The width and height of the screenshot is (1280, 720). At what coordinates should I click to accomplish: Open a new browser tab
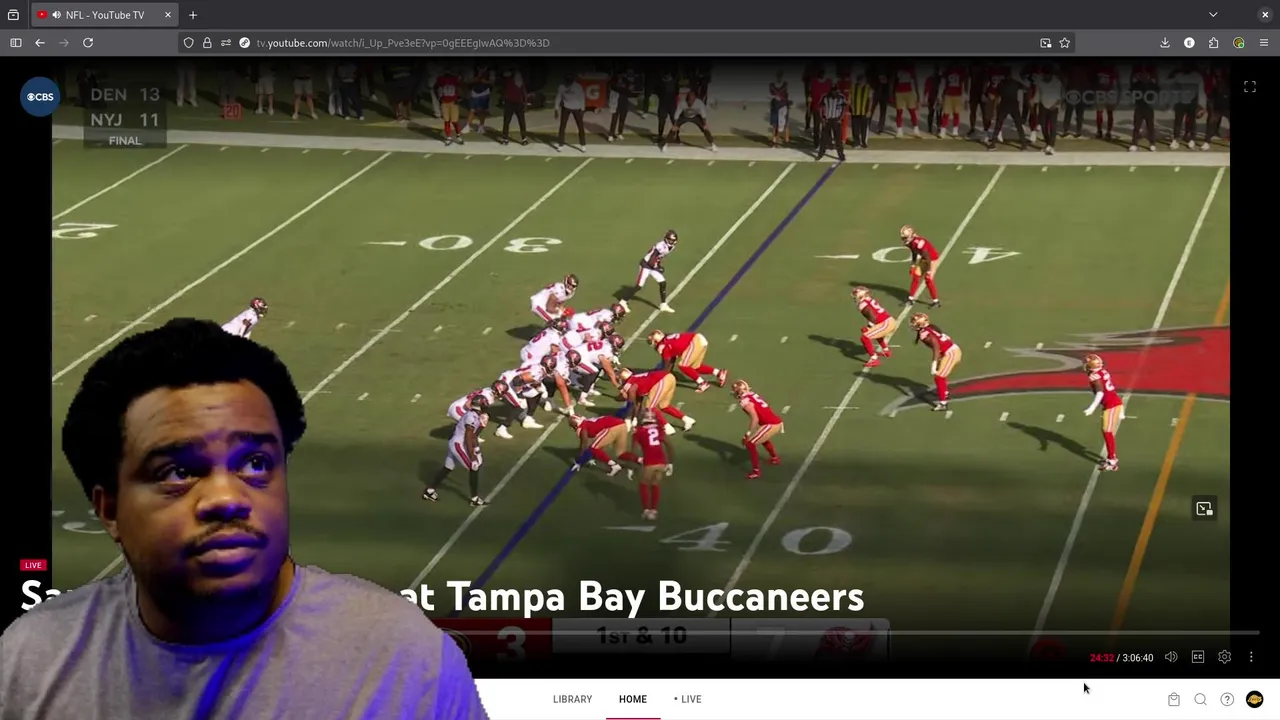[193, 15]
